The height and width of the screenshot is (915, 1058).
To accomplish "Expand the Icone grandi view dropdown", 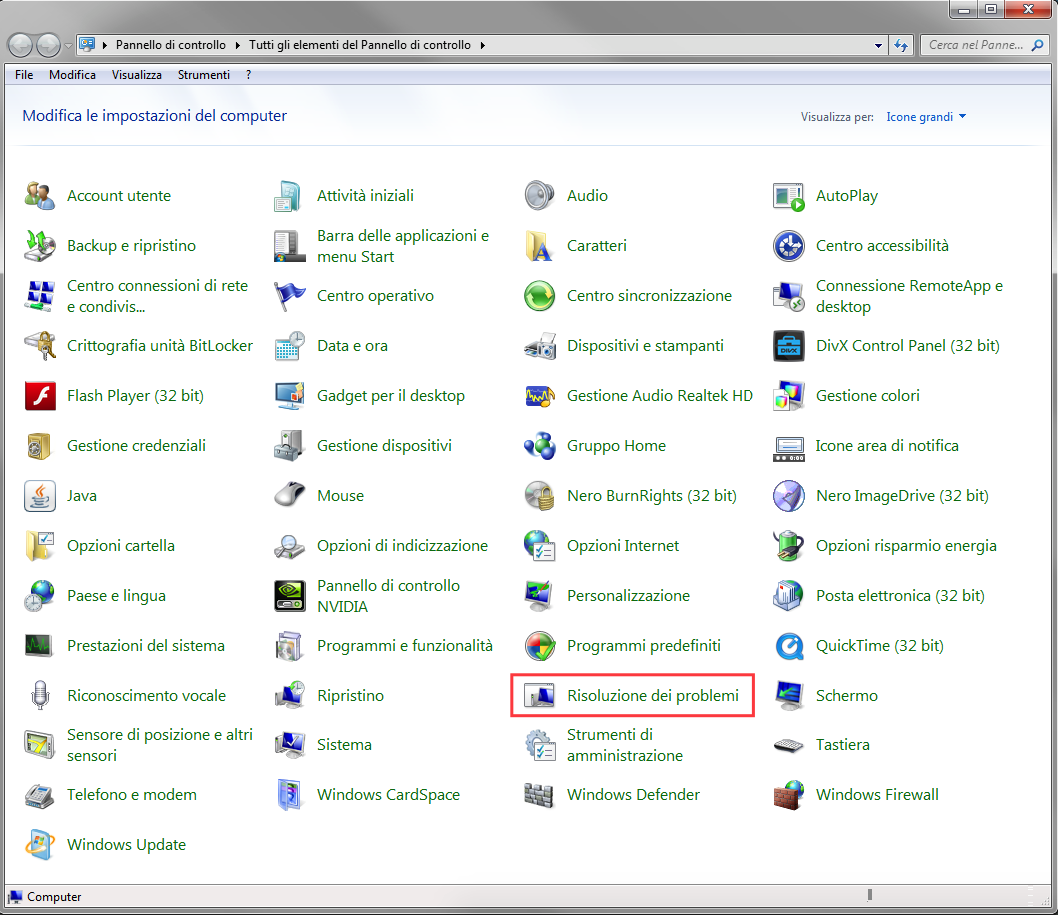I will tap(926, 117).
